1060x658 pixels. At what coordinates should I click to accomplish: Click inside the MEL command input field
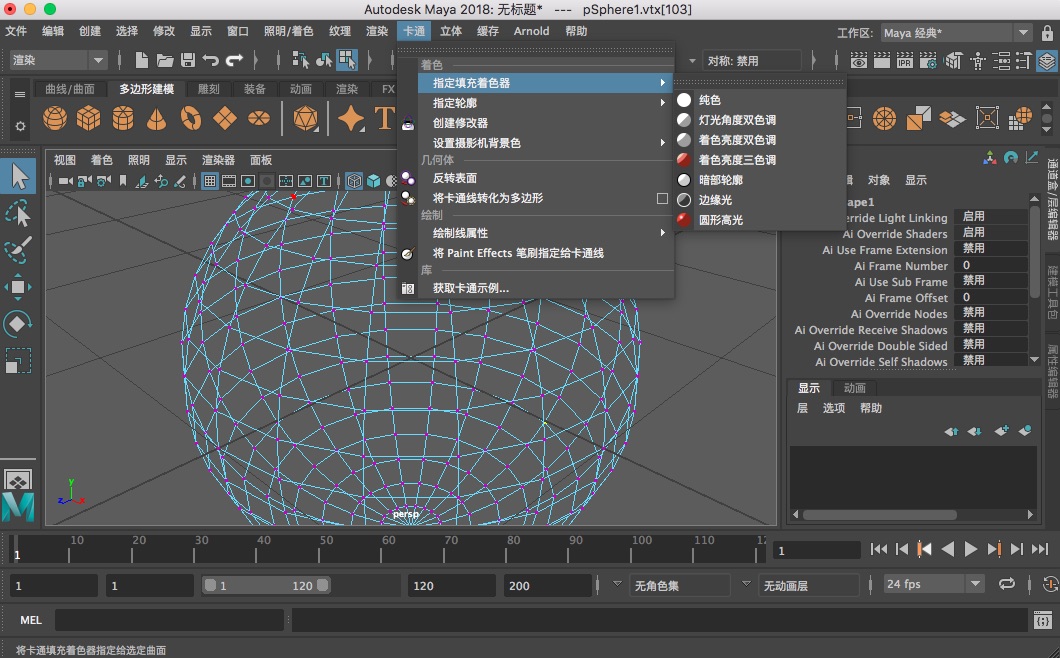tap(170, 620)
